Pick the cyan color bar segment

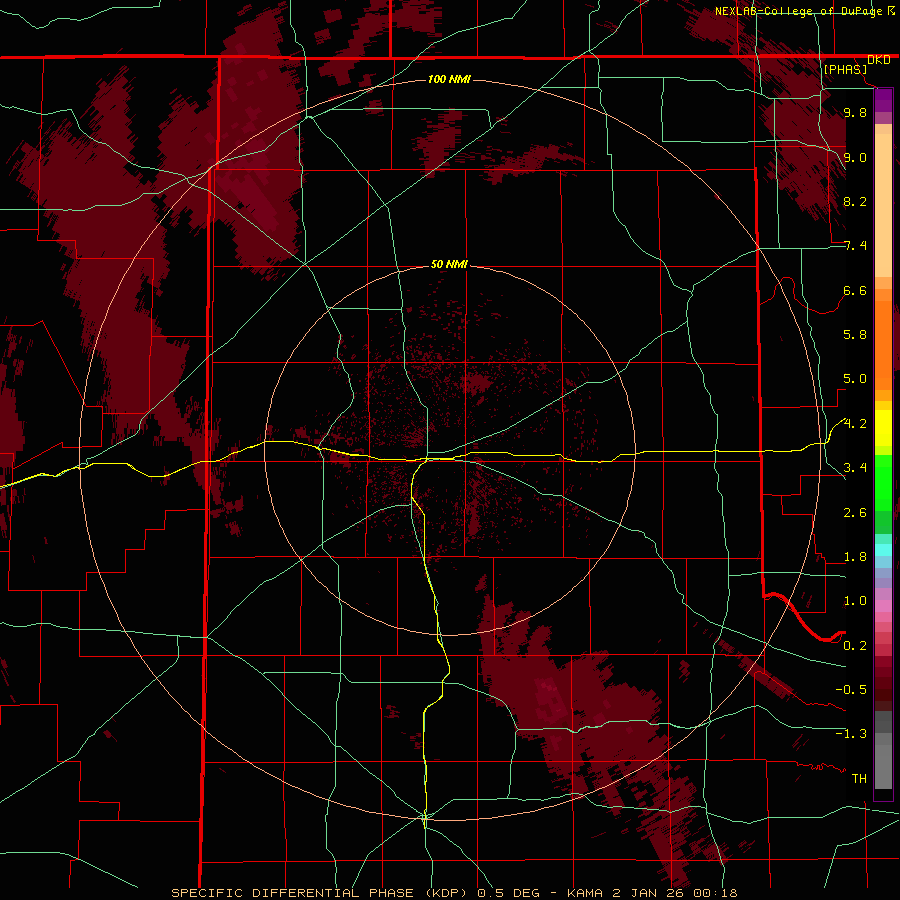tap(883, 550)
